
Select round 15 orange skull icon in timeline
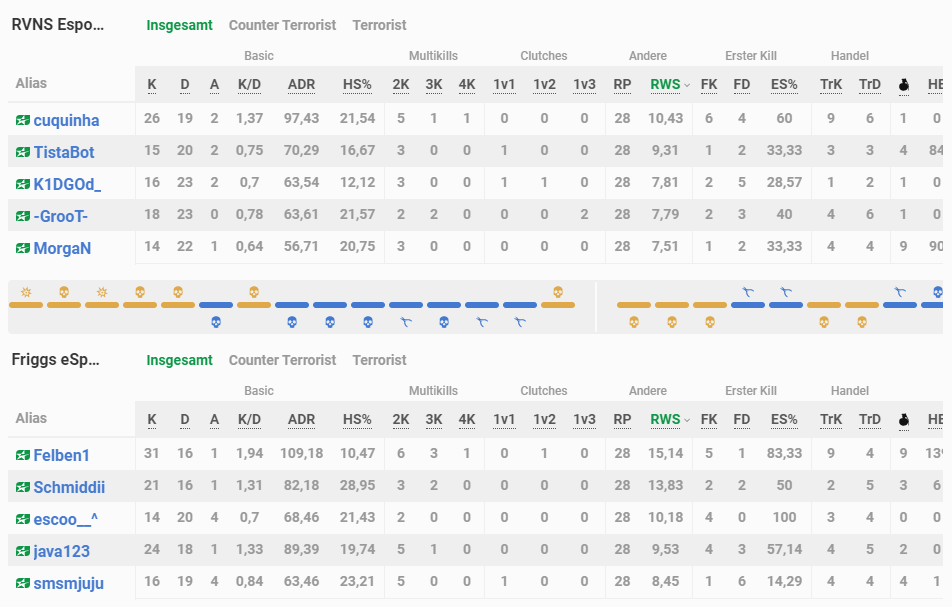(558, 293)
